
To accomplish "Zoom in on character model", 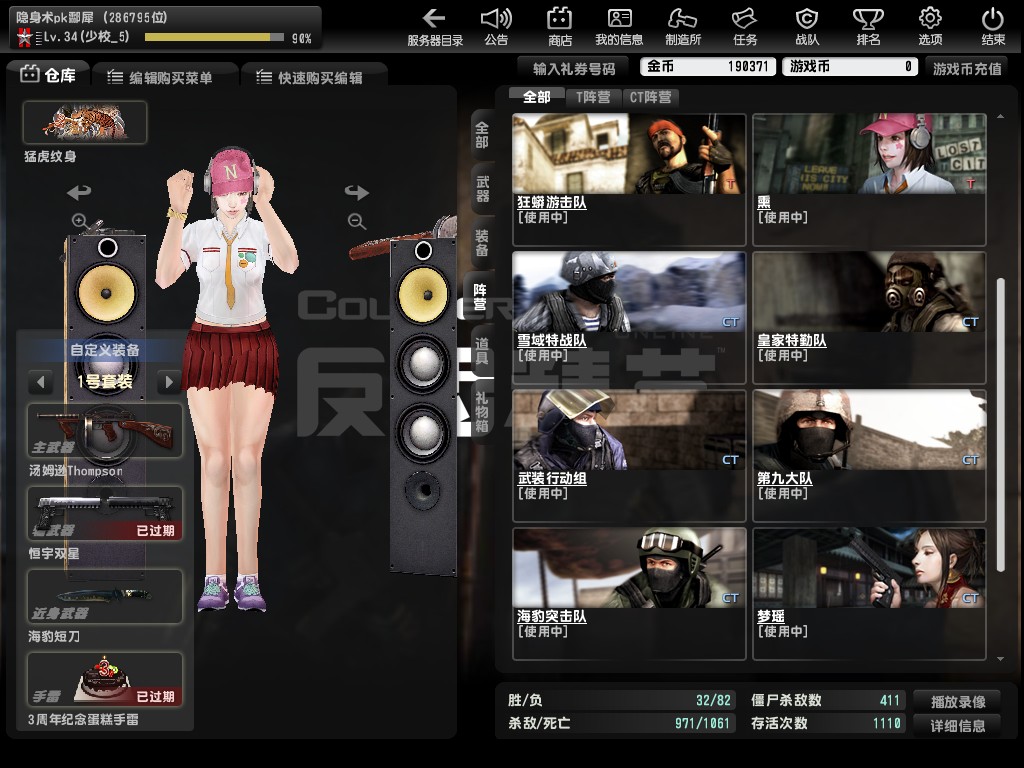I will click(80, 221).
